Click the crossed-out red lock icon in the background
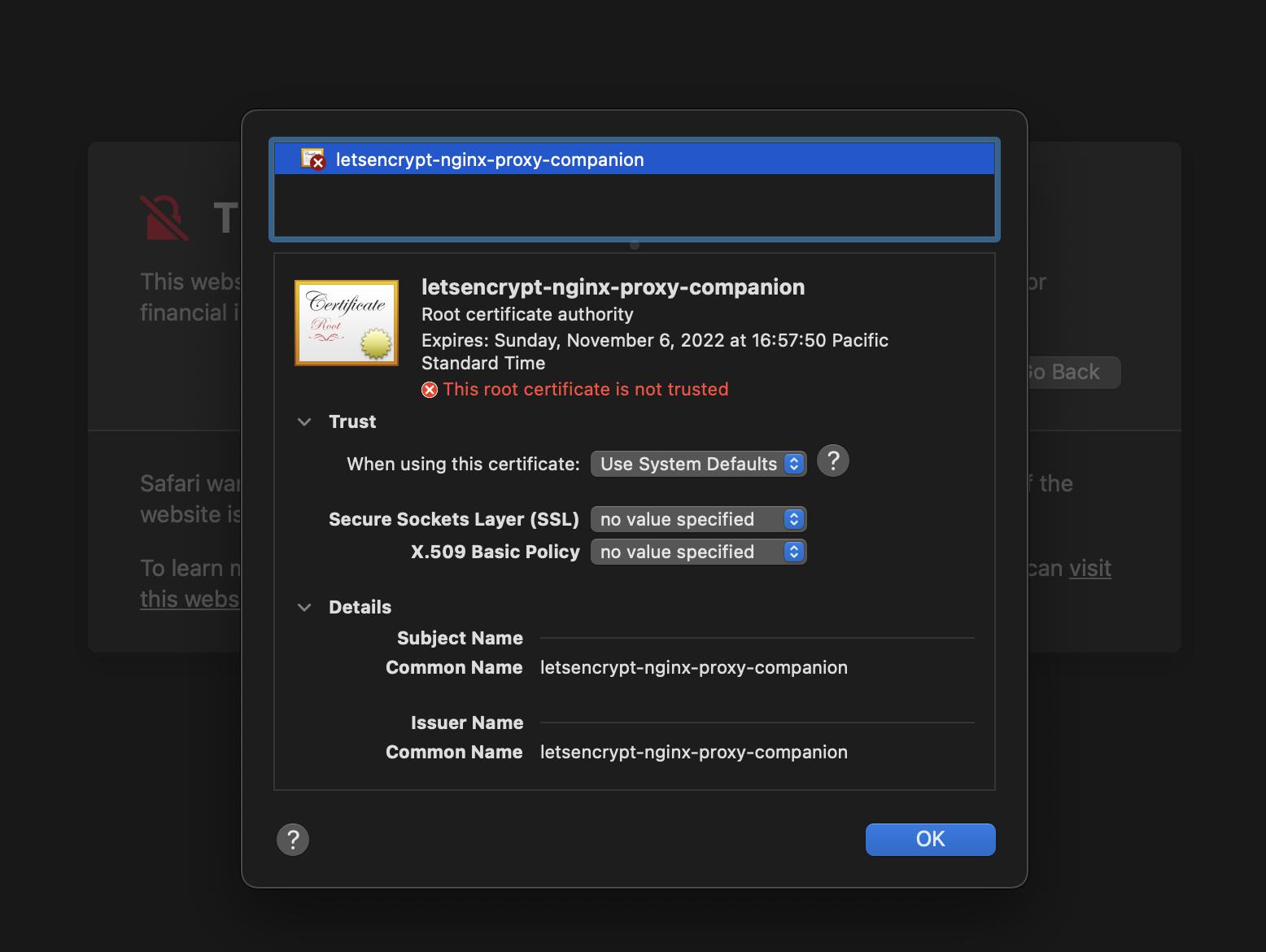The width and height of the screenshot is (1266, 952). (x=165, y=216)
